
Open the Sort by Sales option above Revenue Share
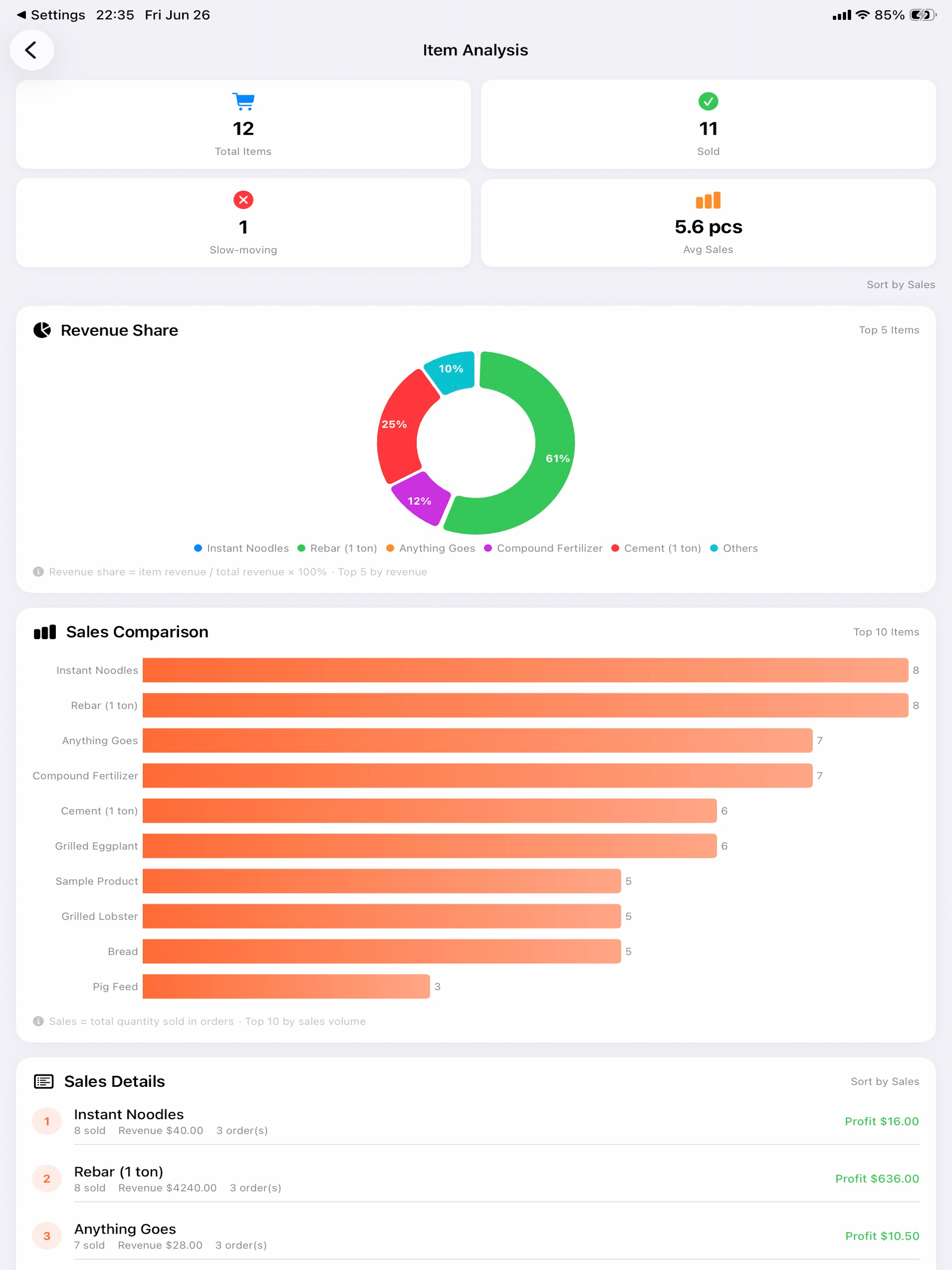(900, 285)
